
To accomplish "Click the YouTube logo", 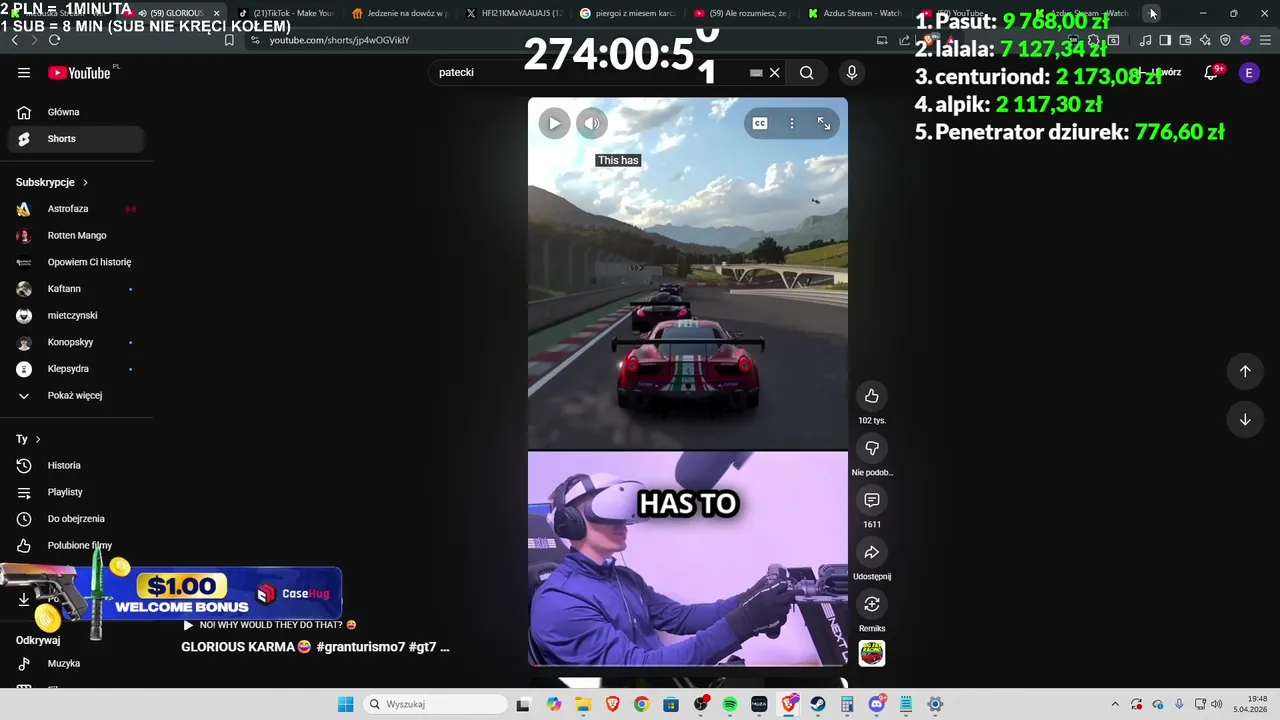I will [x=79, y=72].
